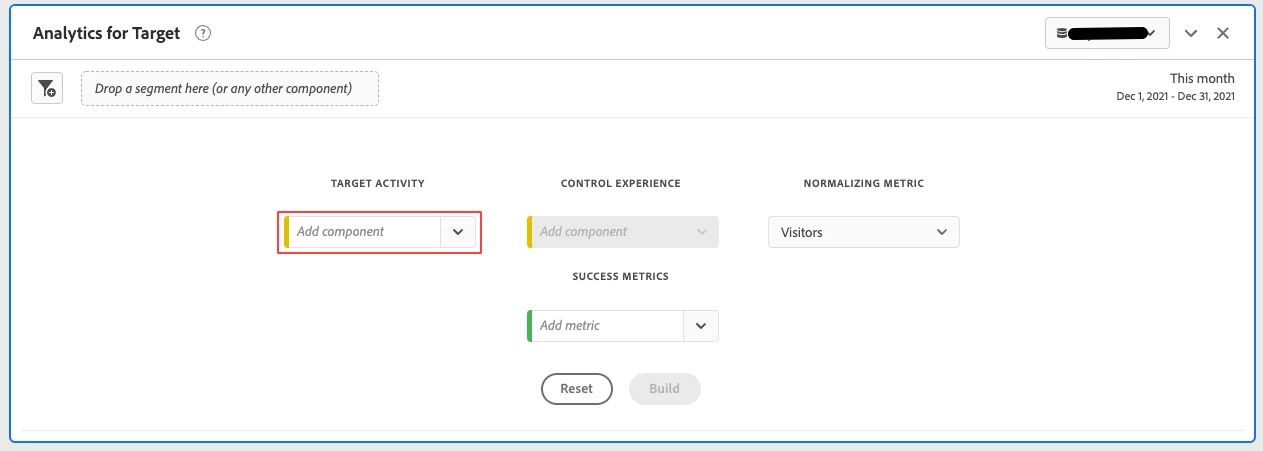Expand the Target Activity dropdown arrow
The width and height of the screenshot is (1263, 451).
coord(458,231)
